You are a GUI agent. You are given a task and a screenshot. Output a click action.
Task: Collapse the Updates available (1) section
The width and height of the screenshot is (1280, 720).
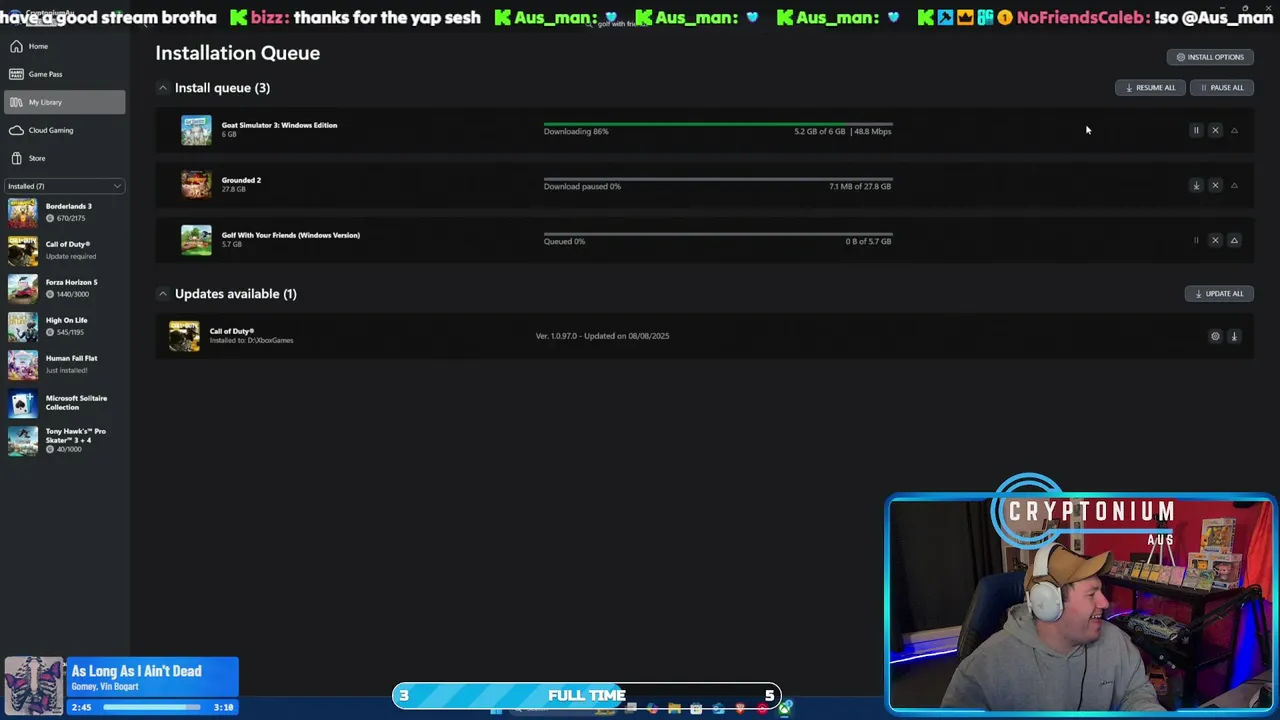[162, 294]
